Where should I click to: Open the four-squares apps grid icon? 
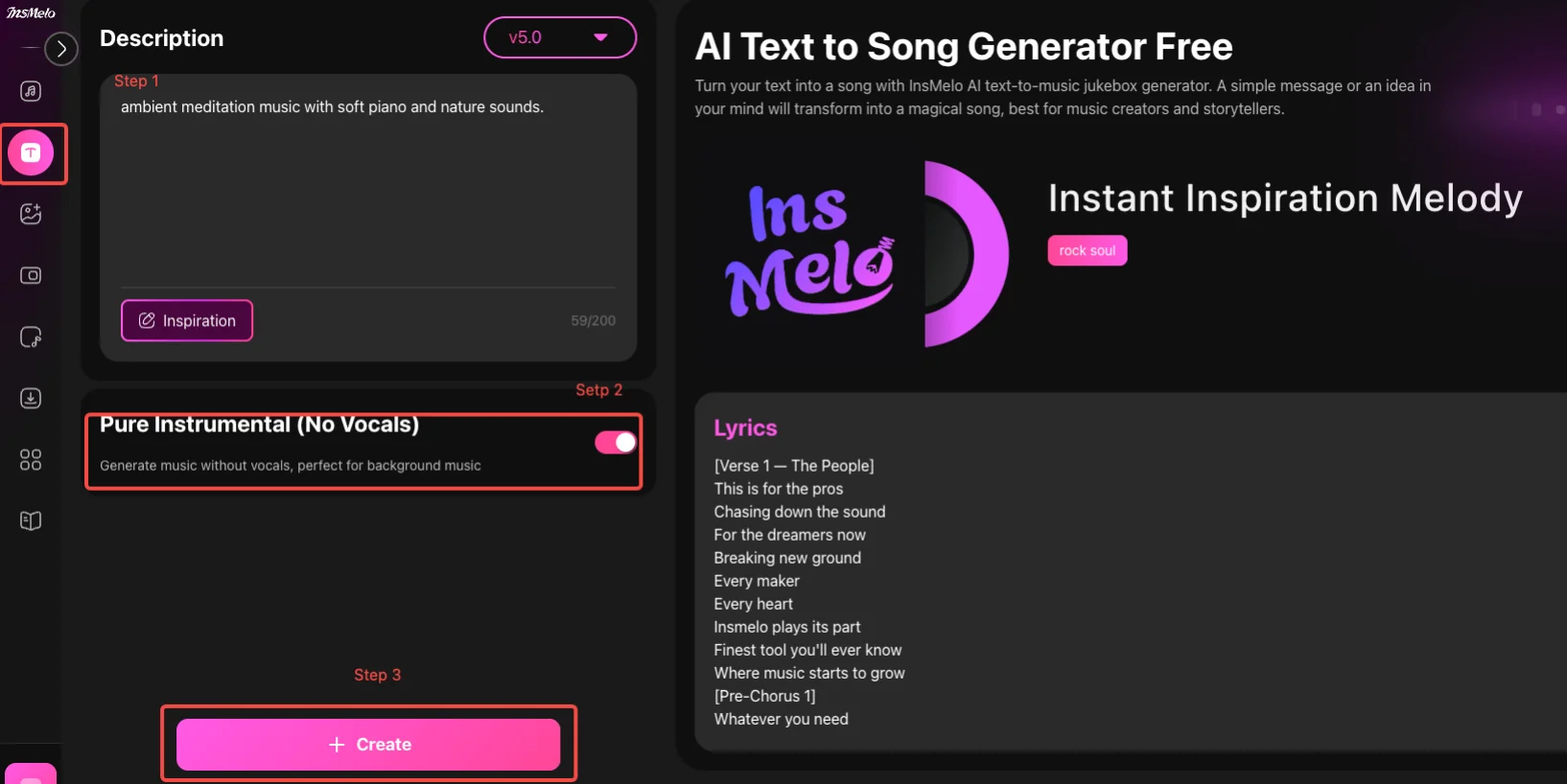[31, 460]
